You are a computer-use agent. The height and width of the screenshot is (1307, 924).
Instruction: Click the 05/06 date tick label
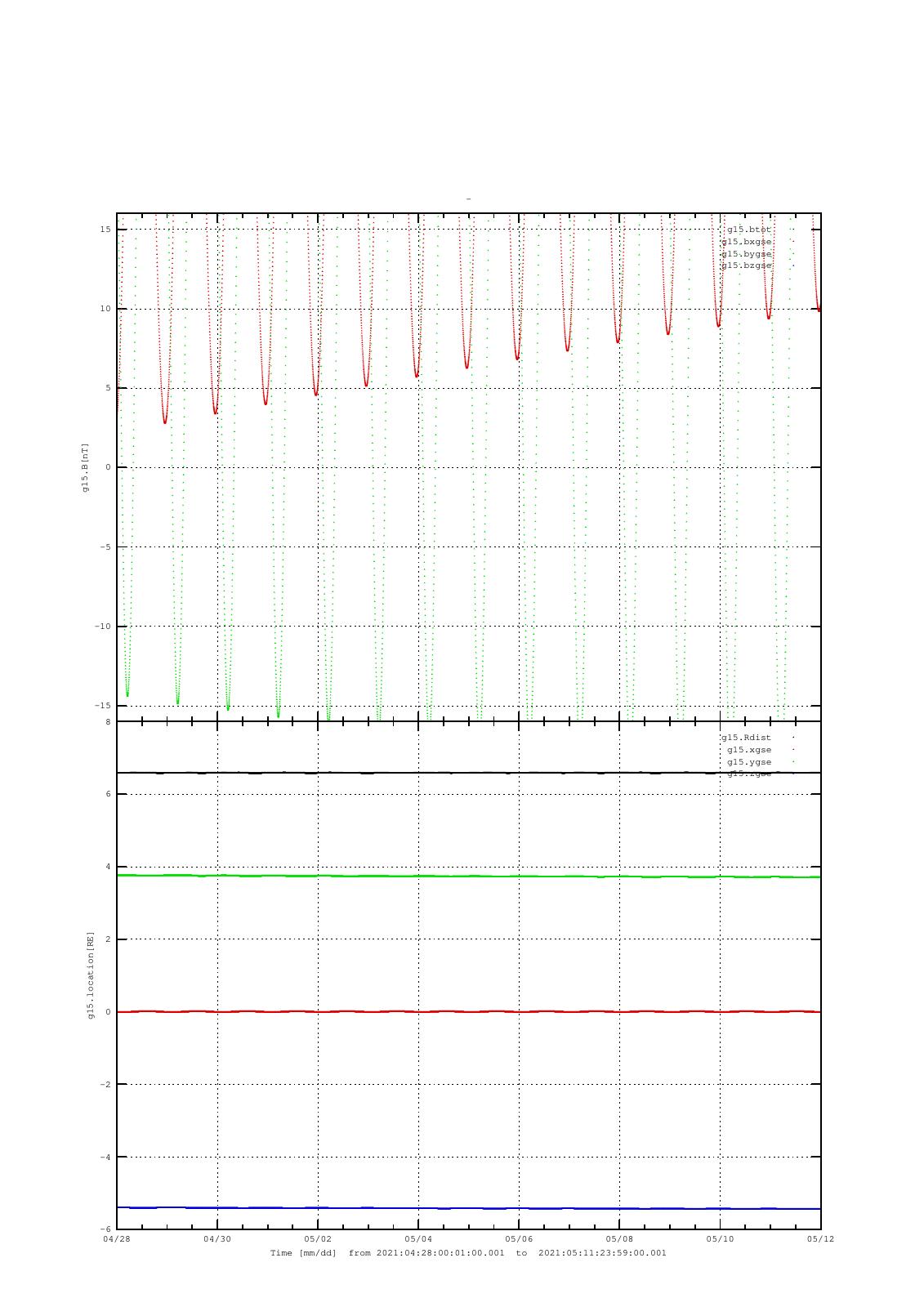(x=519, y=1238)
